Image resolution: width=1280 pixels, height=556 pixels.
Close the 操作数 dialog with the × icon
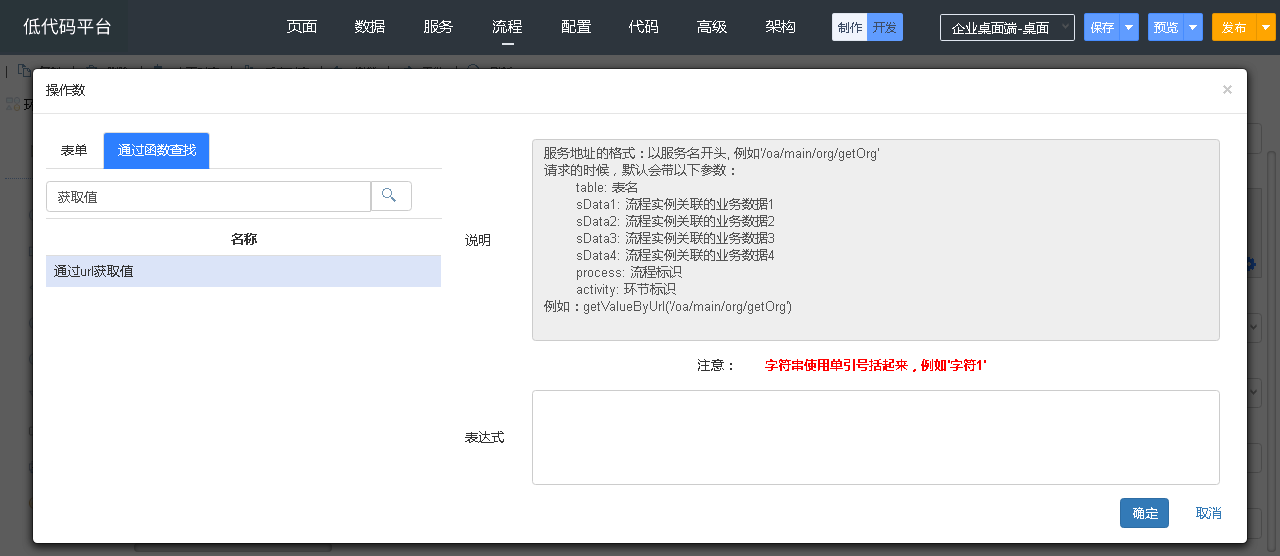(1227, 90)
